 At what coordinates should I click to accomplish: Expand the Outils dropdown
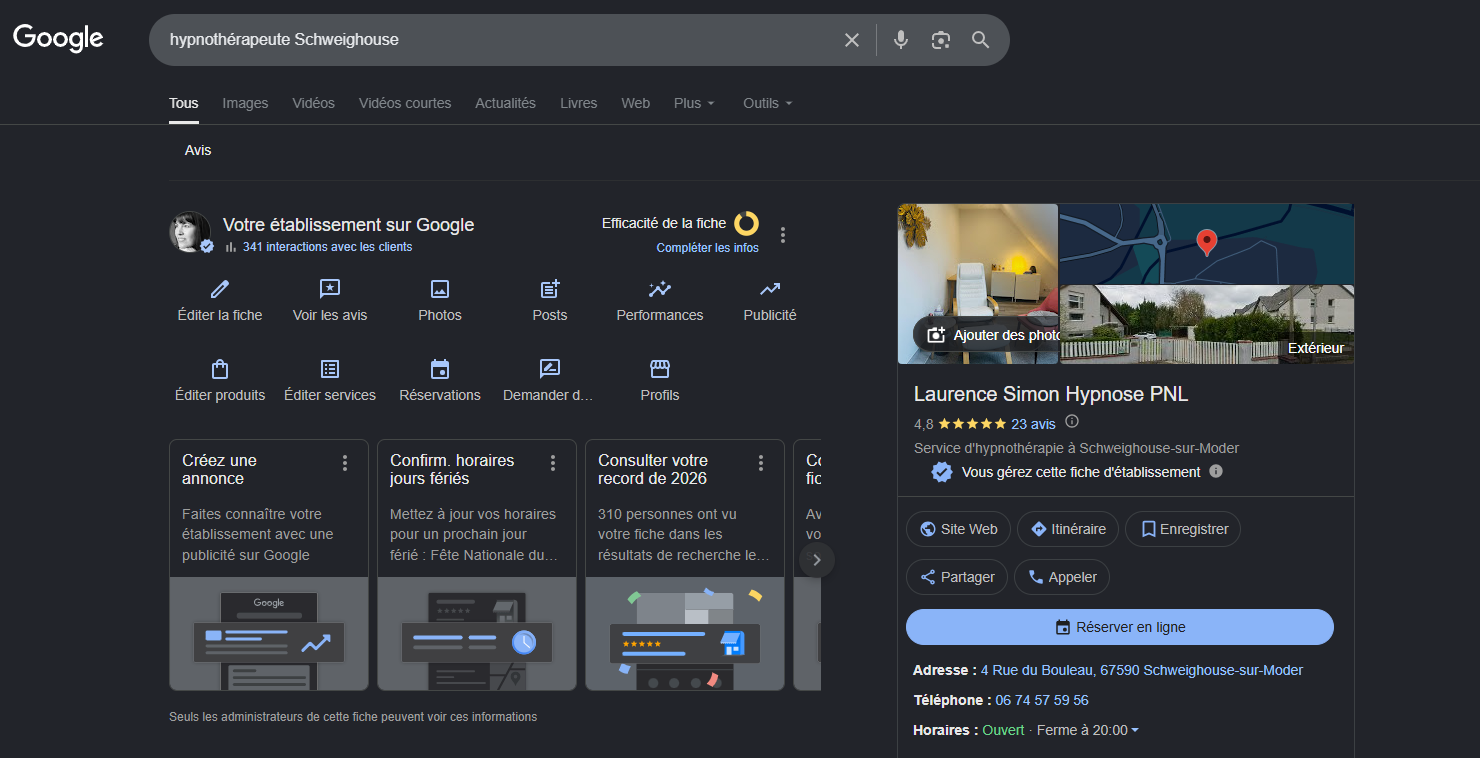767,103
